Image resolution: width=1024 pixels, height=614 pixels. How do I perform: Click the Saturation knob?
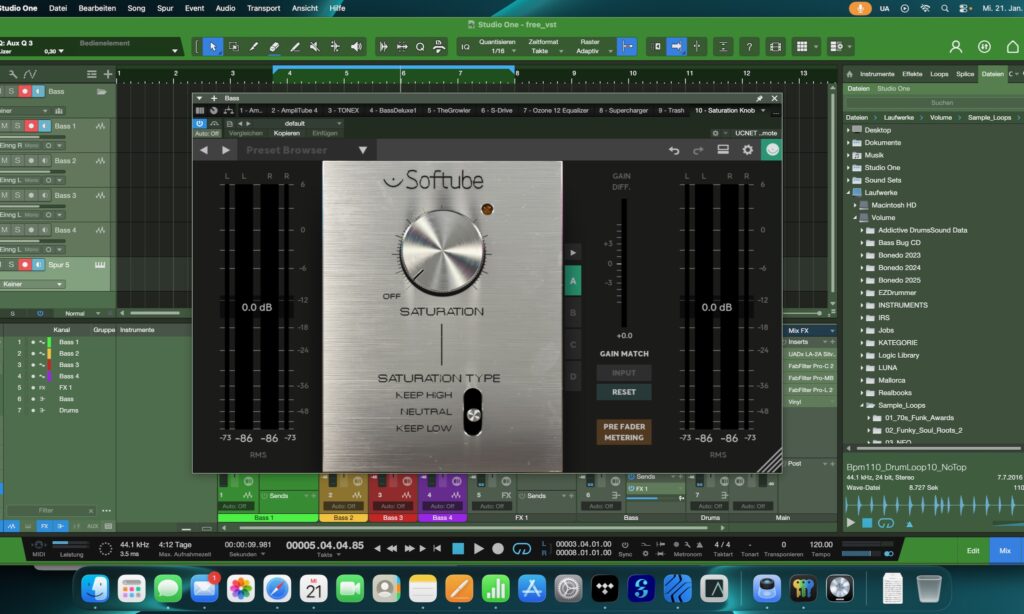click(440, 250)
